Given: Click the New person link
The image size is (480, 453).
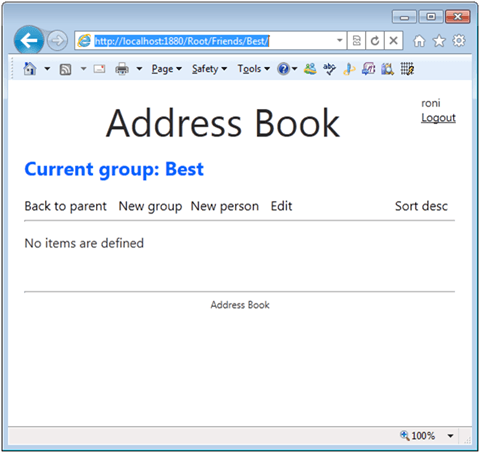Looking at the screenshot, I should pos(225,206).
